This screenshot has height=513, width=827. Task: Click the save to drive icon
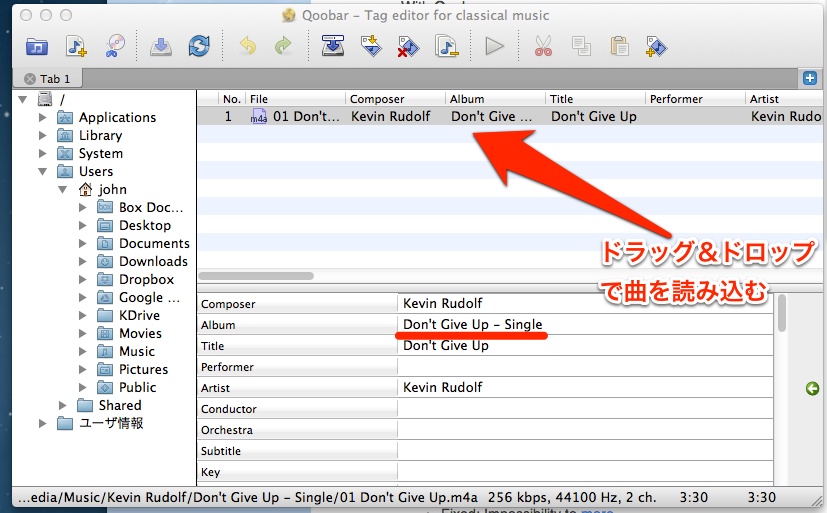(161, 46)
